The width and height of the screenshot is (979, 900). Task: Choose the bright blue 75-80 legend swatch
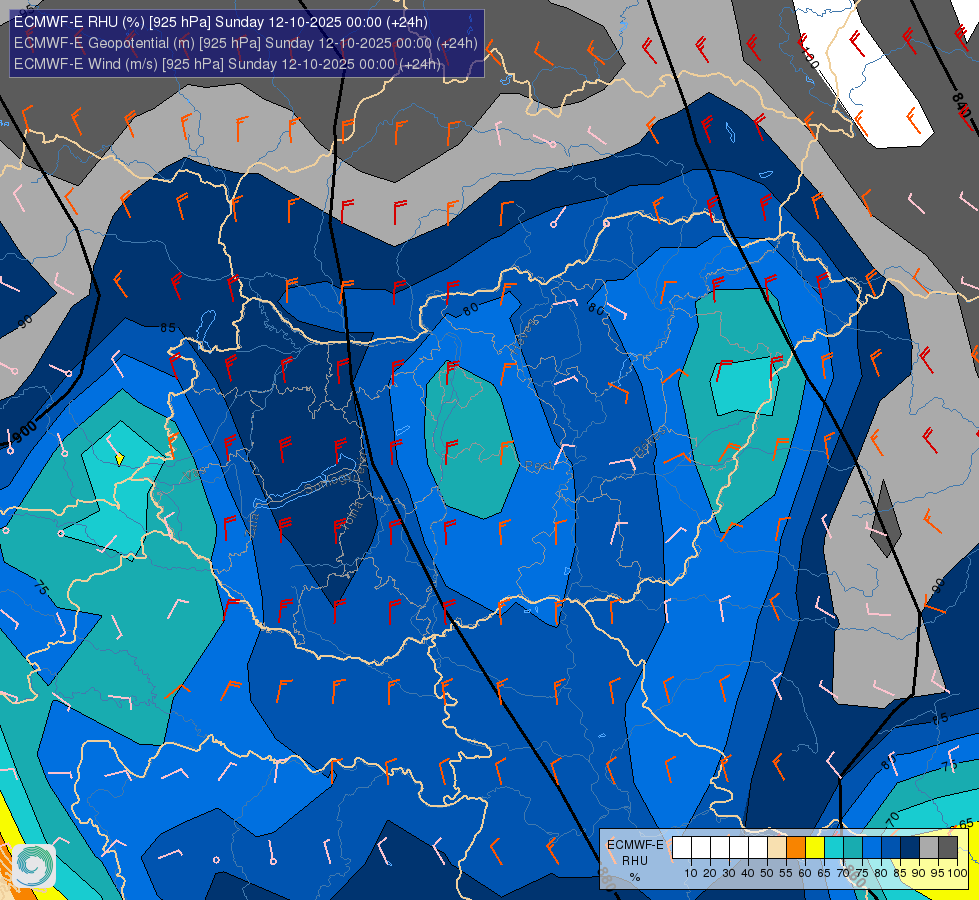pyautogui.click(x=872, y=848)
